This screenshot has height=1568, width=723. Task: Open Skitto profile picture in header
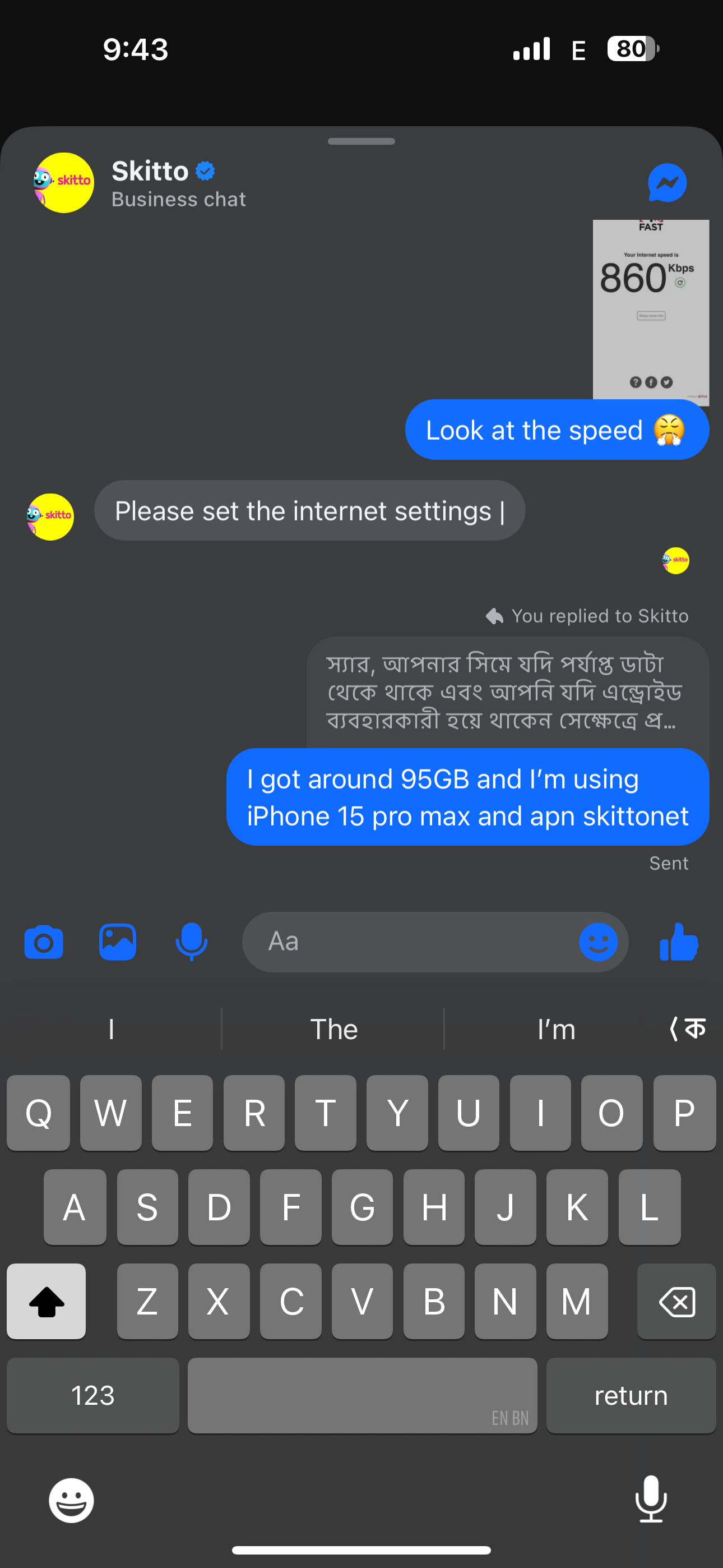tap(64, 183)
